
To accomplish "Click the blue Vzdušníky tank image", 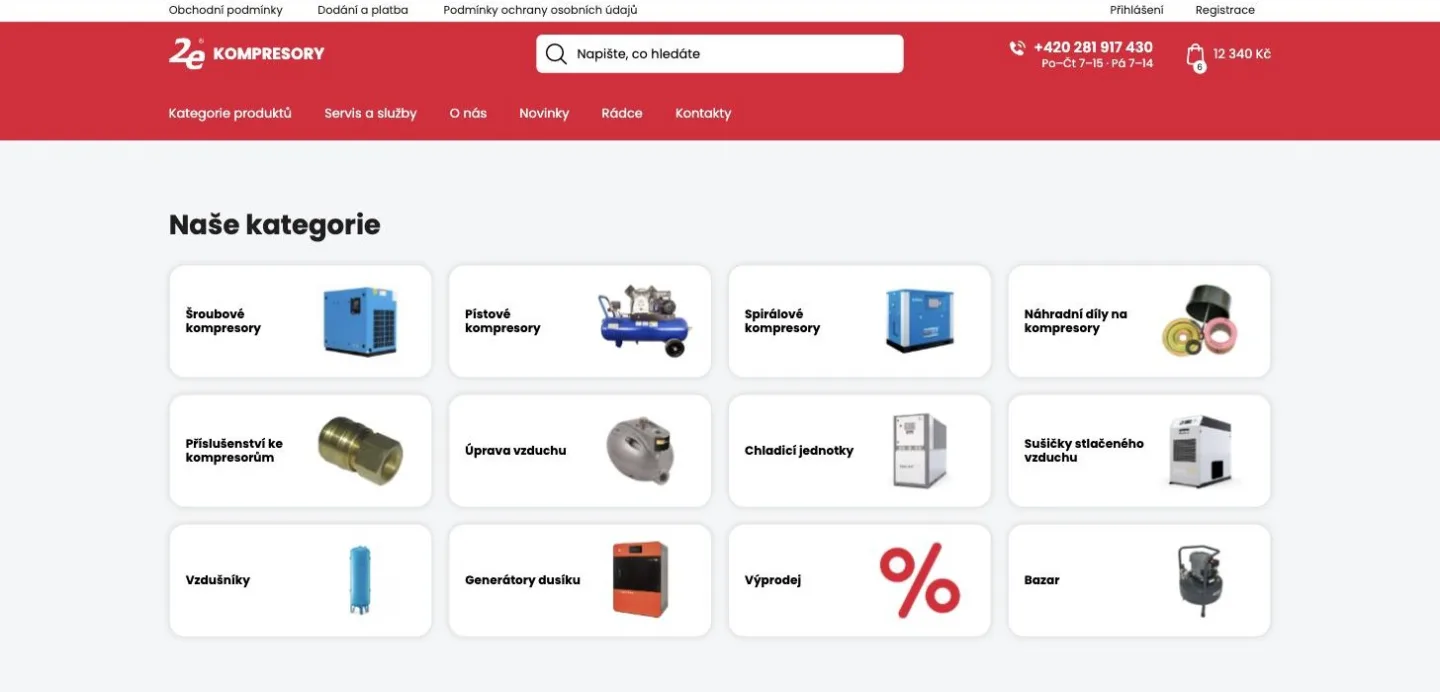I will pyautogui.click(x=359, y=580).
